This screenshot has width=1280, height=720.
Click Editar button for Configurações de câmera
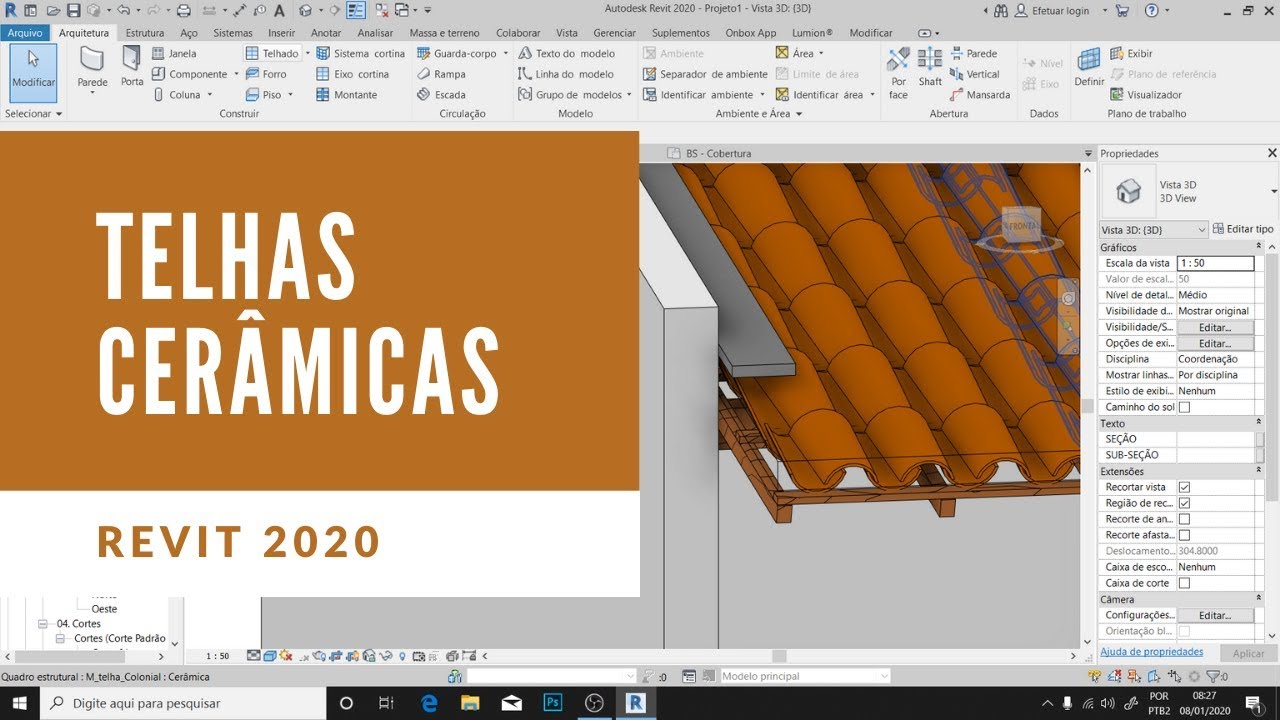[x=1215, y=615]
